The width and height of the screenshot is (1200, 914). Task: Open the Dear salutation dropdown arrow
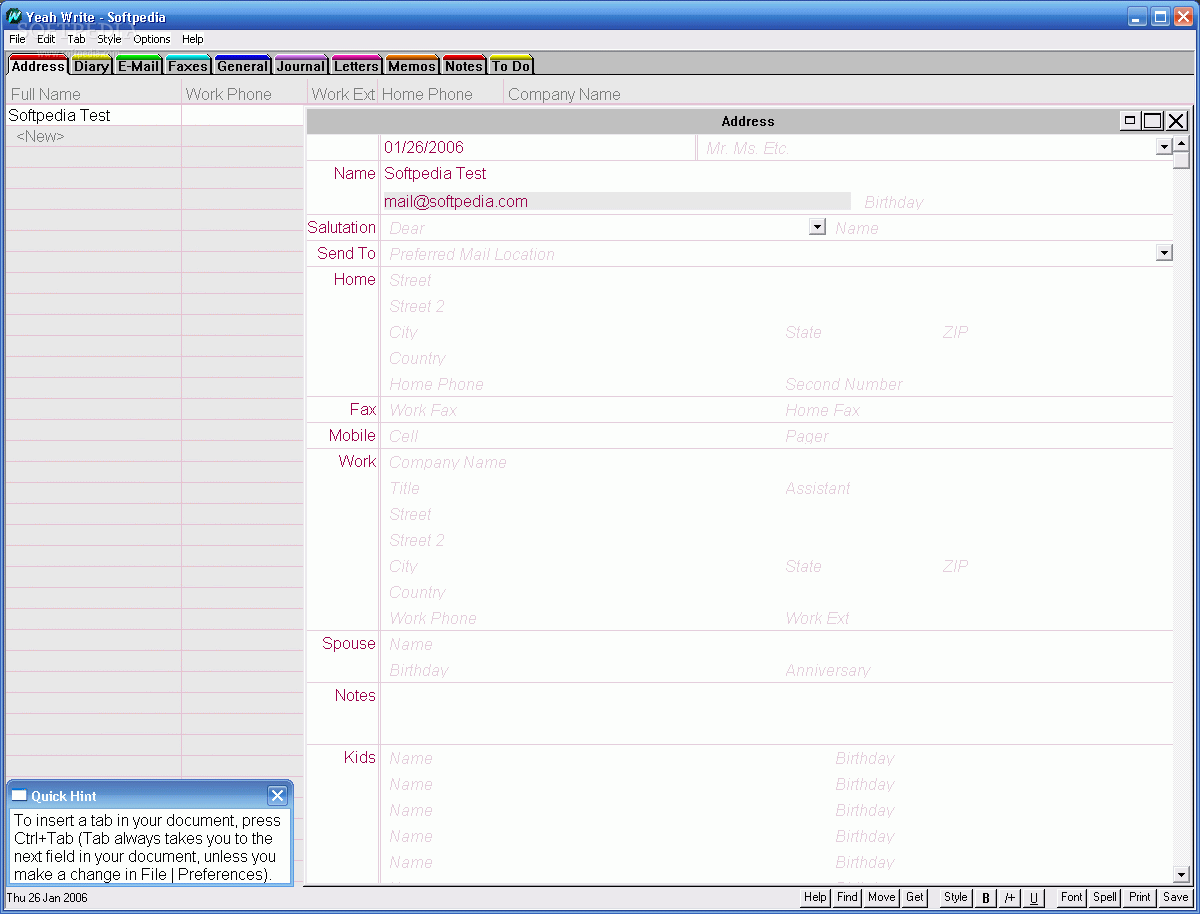pos(817,227)
